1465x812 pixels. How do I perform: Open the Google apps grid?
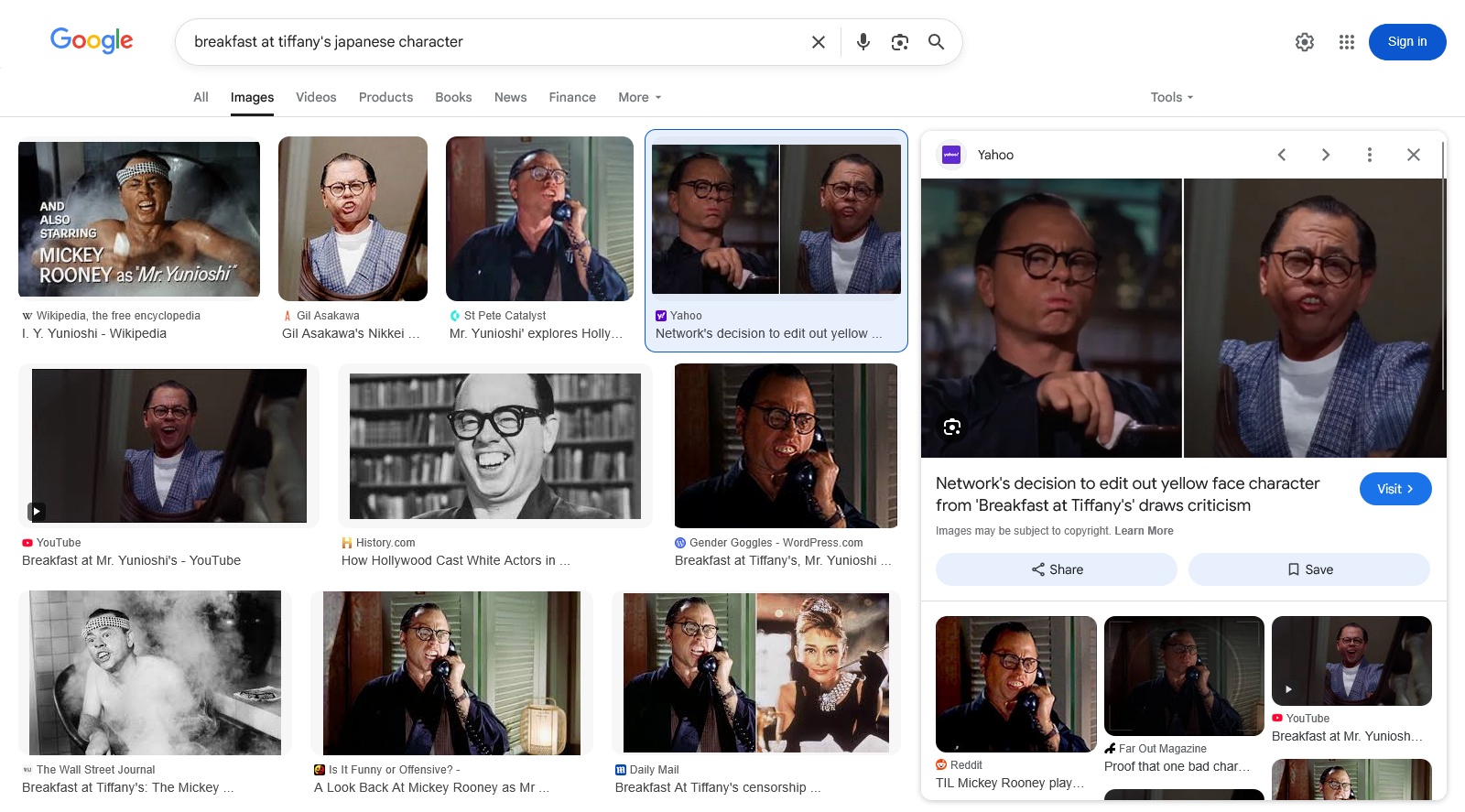pos(1346,42)
